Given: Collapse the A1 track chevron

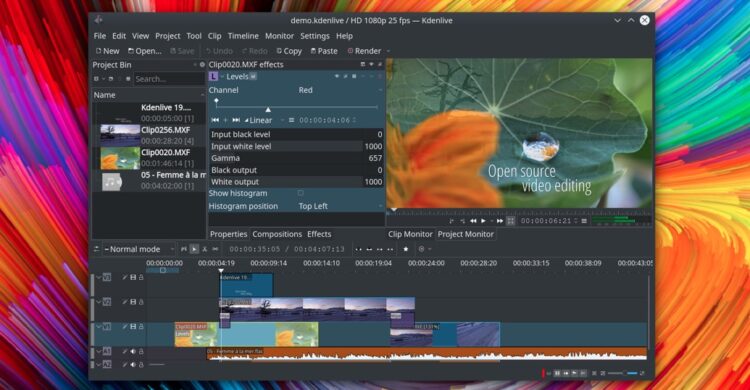Looking at the screenshot, I should (98, 351).
